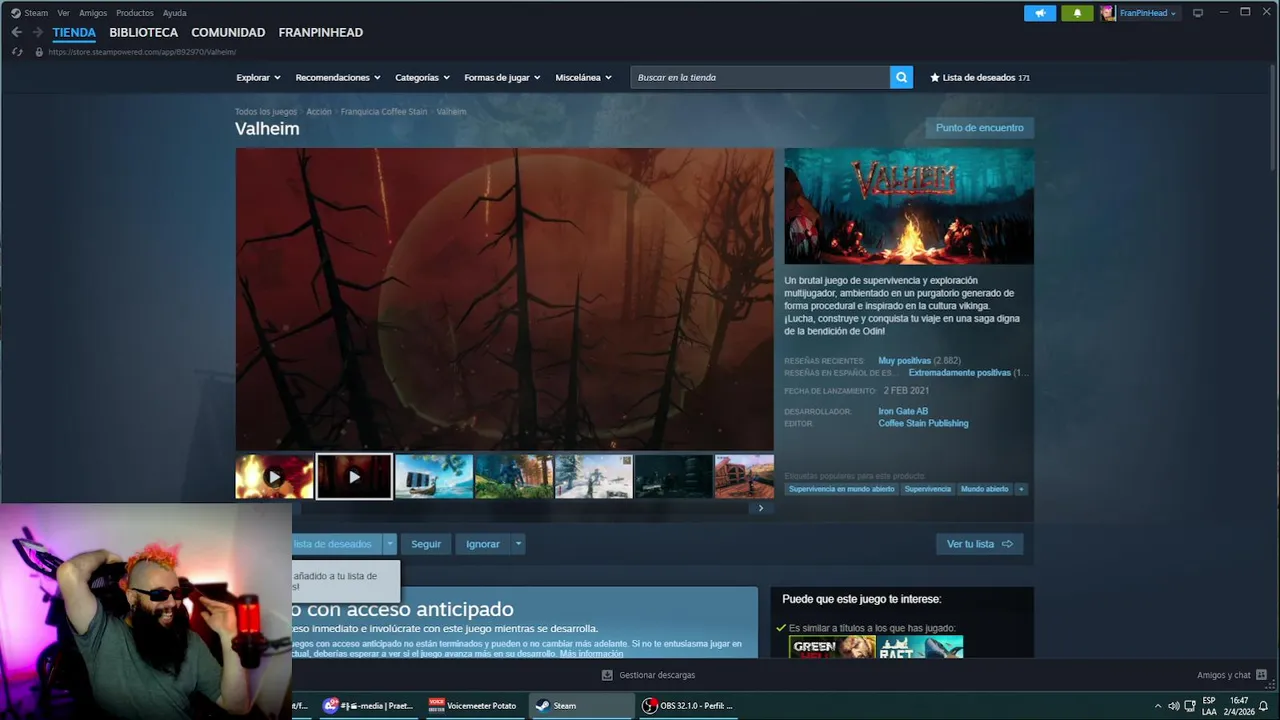The image size is (1280, 720).
Task: Switch to Big Picture mode
Action: click(x=1198, y=13)
